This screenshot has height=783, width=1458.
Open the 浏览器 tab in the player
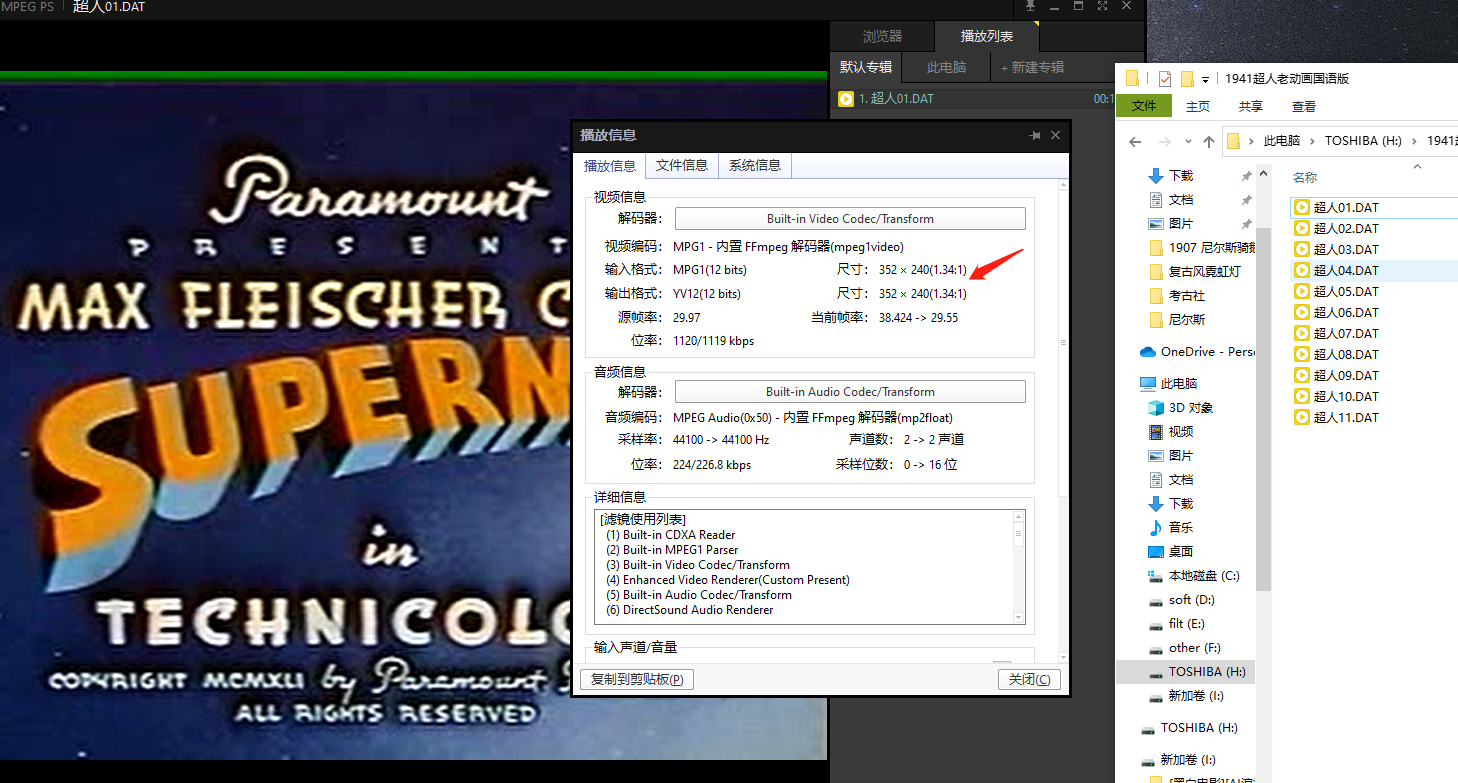[882, 36]
